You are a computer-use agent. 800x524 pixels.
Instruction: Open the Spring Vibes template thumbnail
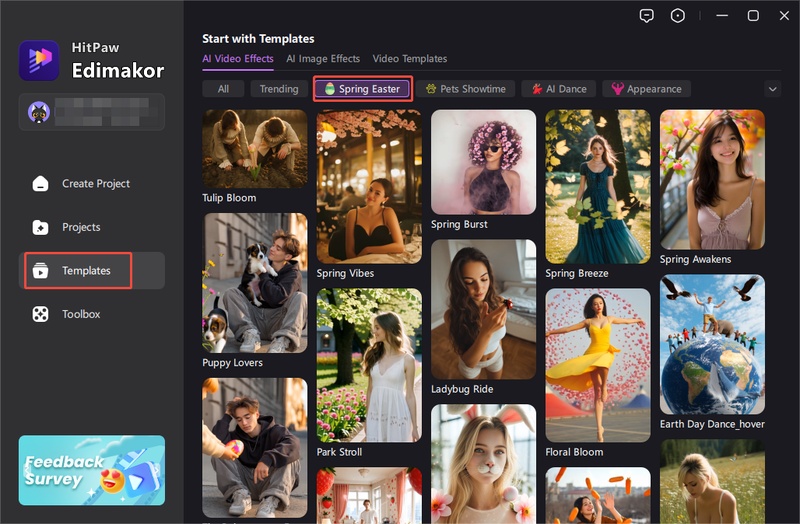[369, 187]
